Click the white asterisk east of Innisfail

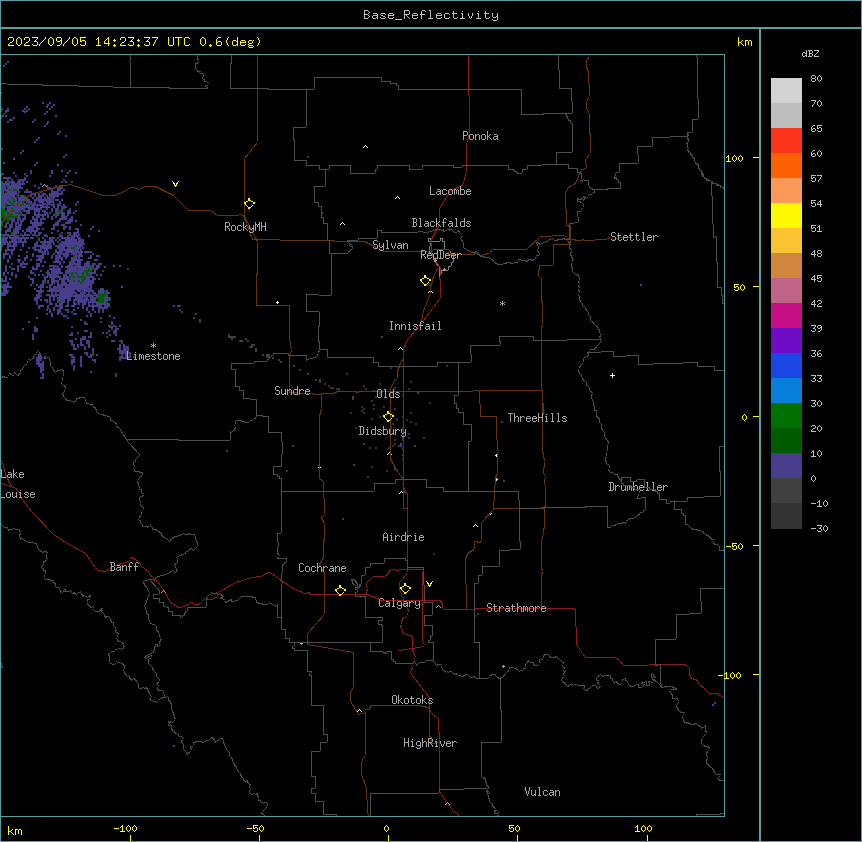point(502,303)
